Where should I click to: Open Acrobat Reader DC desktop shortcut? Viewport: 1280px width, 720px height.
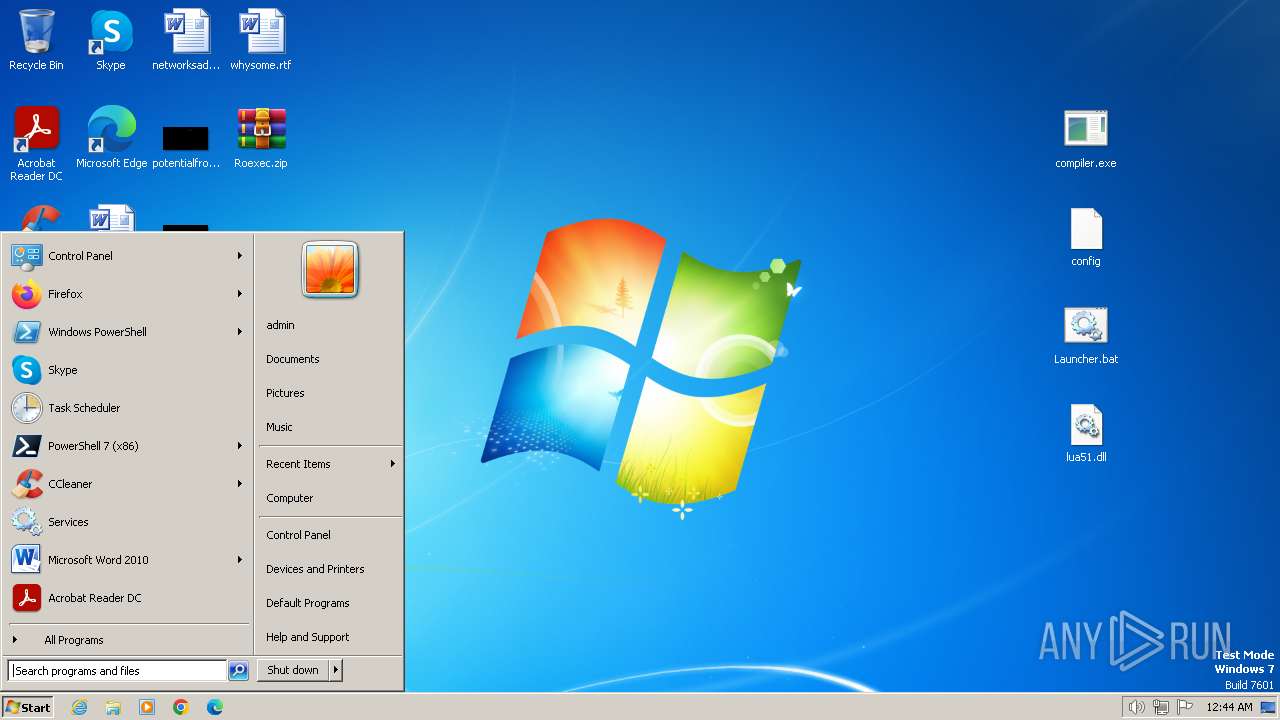(x=36, y=143)
